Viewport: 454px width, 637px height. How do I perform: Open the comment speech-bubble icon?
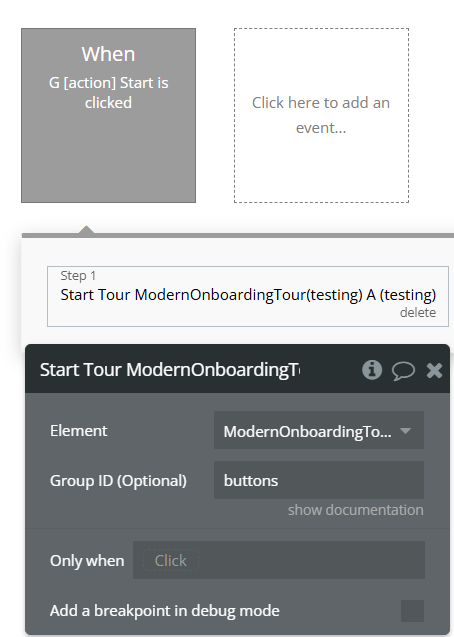click(403, 370)
